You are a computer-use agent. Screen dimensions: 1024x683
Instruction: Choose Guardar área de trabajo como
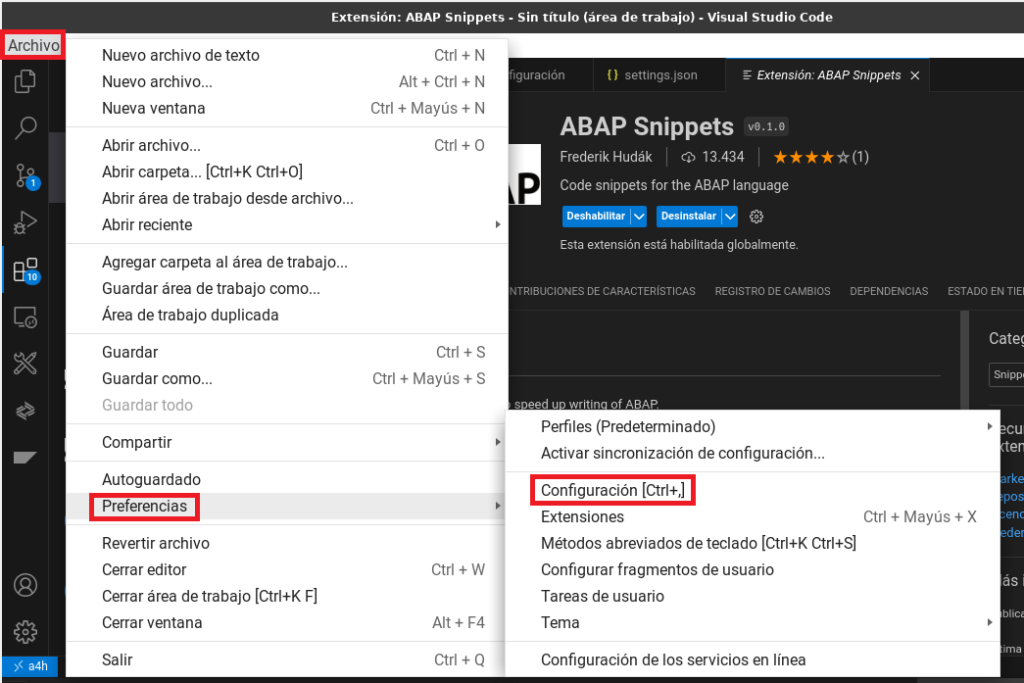click(287, 289)
